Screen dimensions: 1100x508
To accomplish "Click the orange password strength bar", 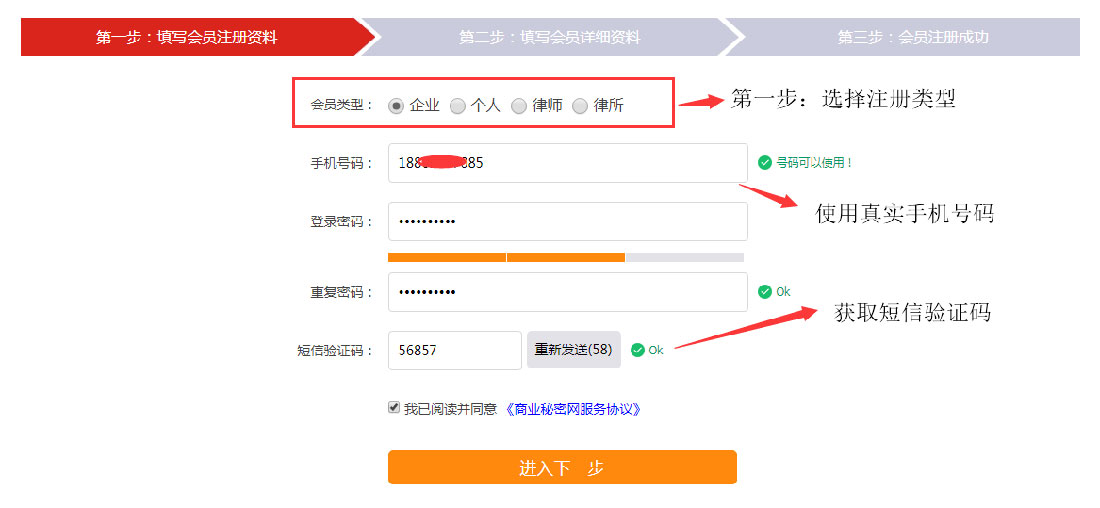I will click(507, 258).
